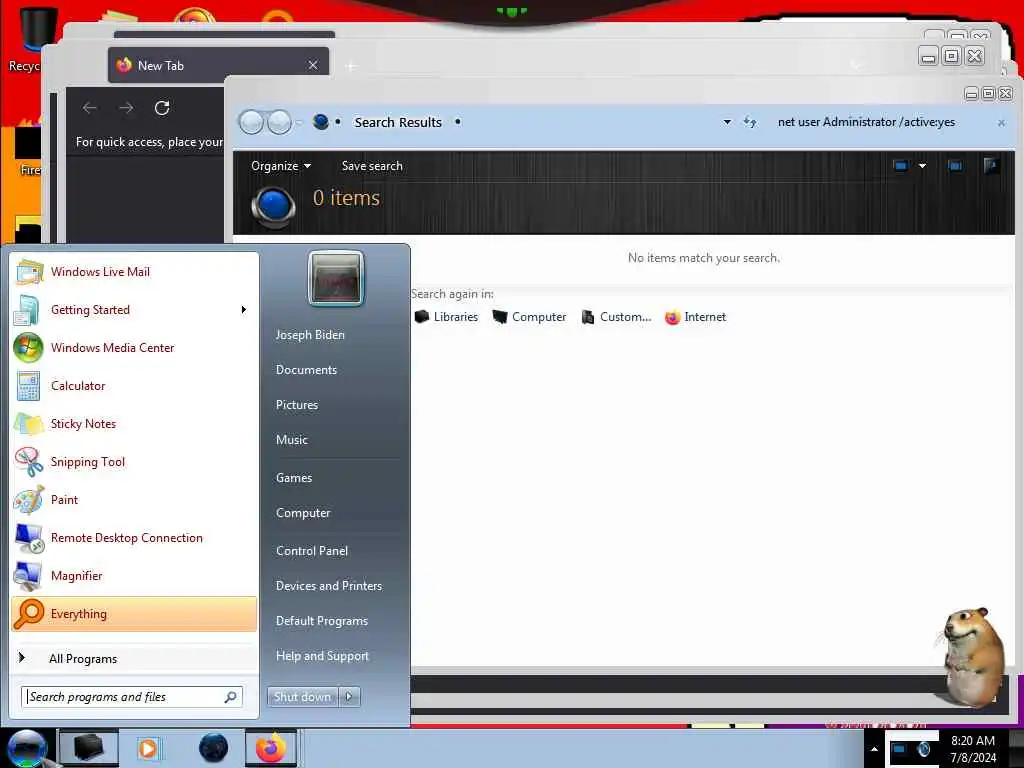Click the Firefox back arrow

90,108
